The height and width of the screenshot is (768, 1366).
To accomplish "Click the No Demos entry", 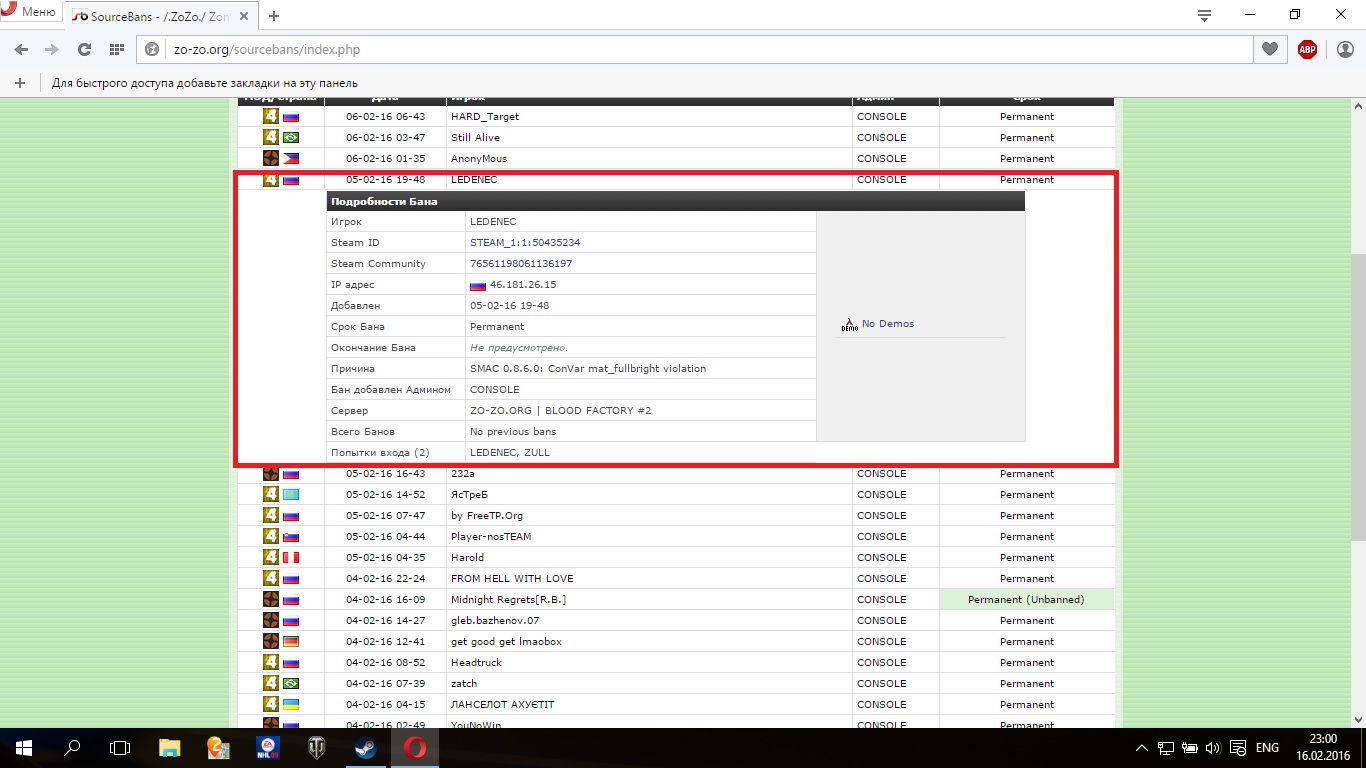I will pyautogui.click(x=887, y=324).
